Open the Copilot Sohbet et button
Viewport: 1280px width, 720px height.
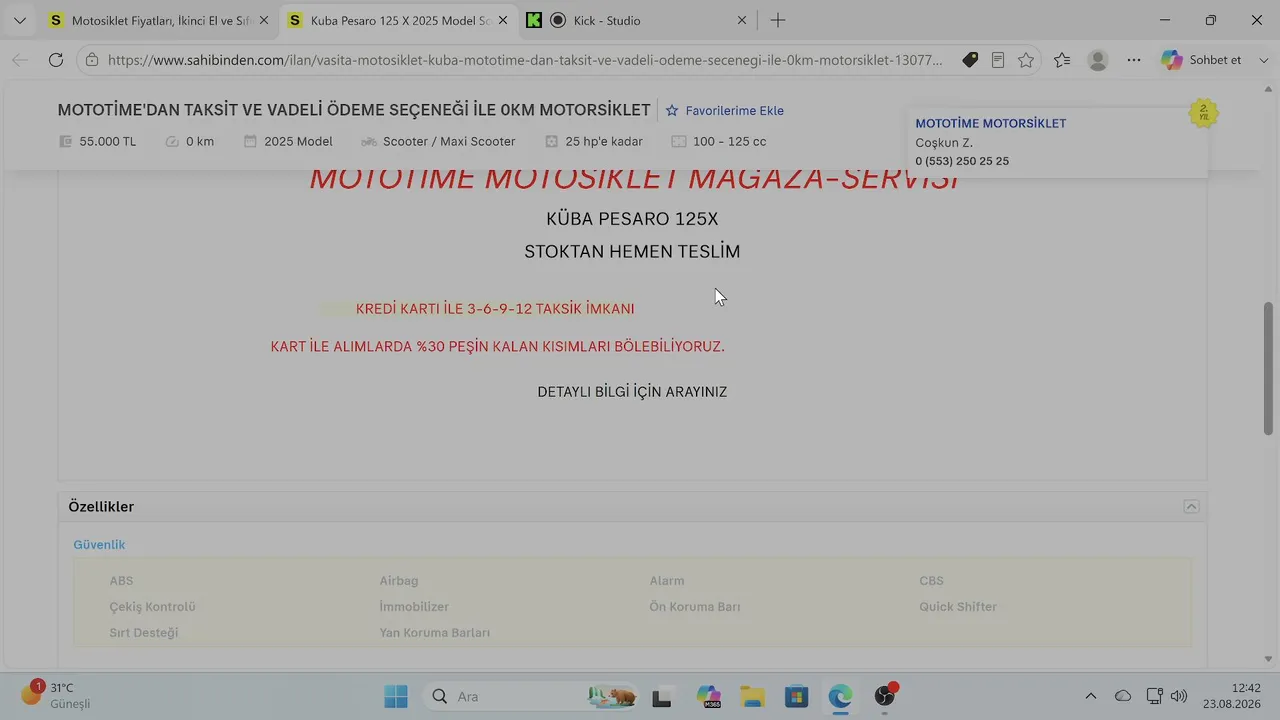click(x=1201, y=60)
